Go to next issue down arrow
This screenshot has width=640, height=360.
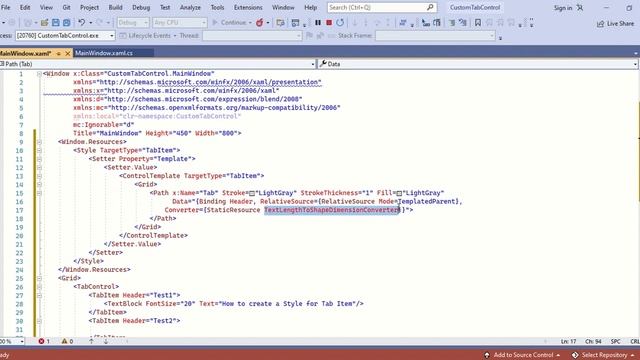[106, 341]
